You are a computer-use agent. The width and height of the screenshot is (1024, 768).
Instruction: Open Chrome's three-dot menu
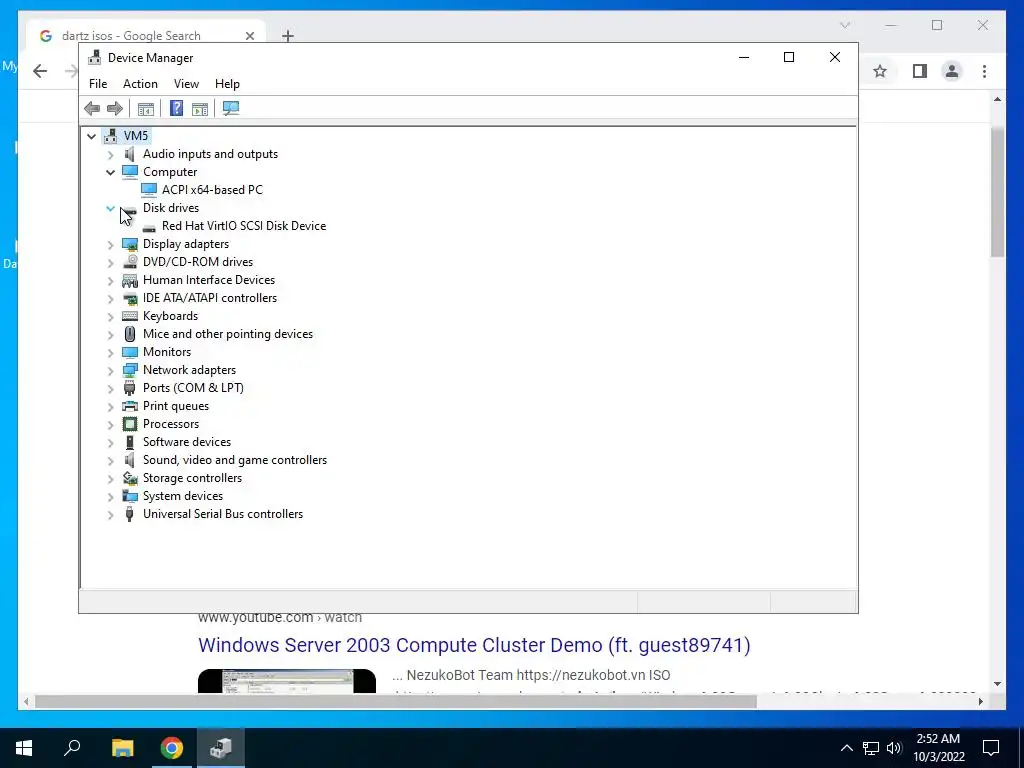coord(984,71)
